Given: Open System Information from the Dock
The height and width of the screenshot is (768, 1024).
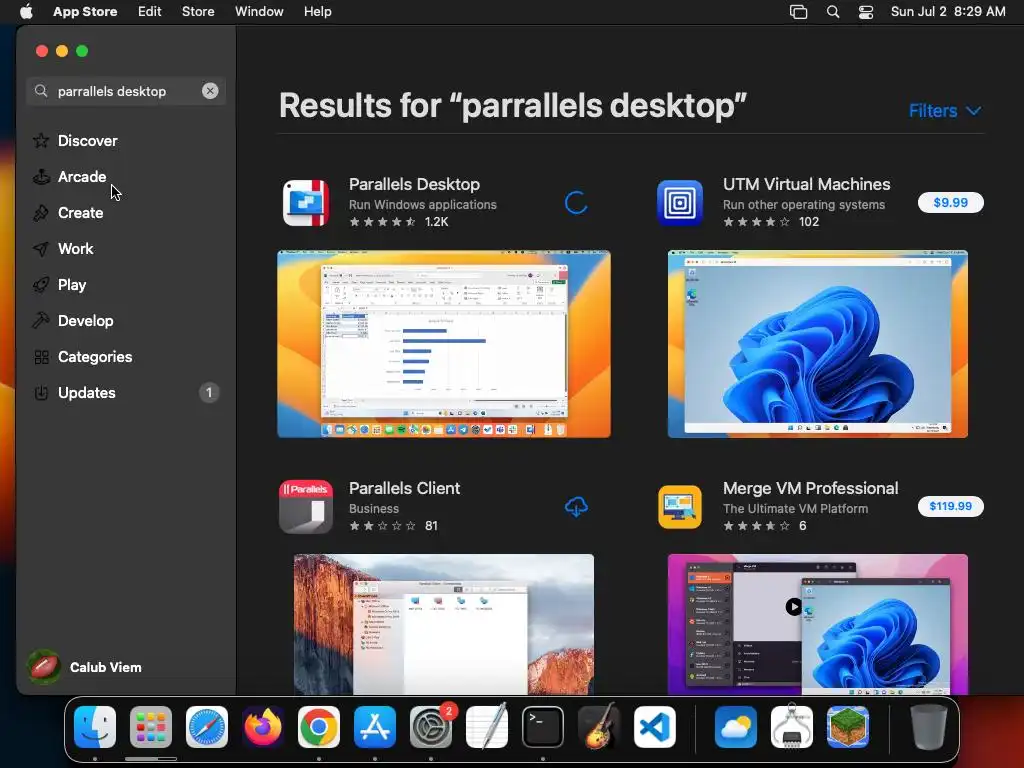Looking at the screenshot, I should pos(792,727).
